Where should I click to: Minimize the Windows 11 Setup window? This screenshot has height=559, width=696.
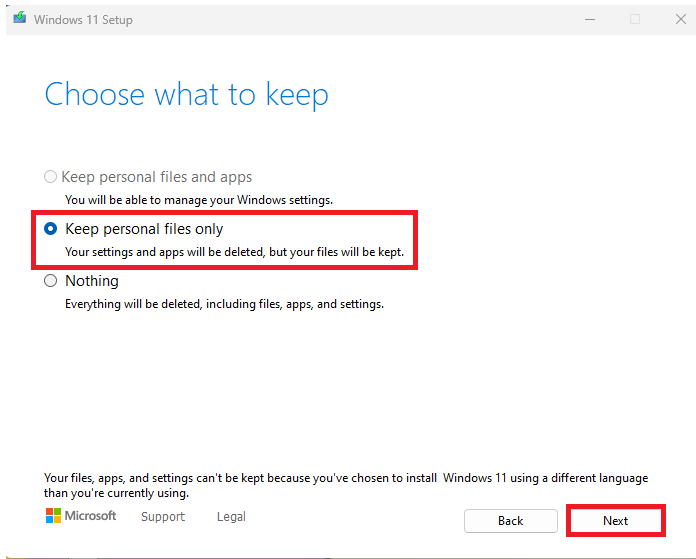589,19
